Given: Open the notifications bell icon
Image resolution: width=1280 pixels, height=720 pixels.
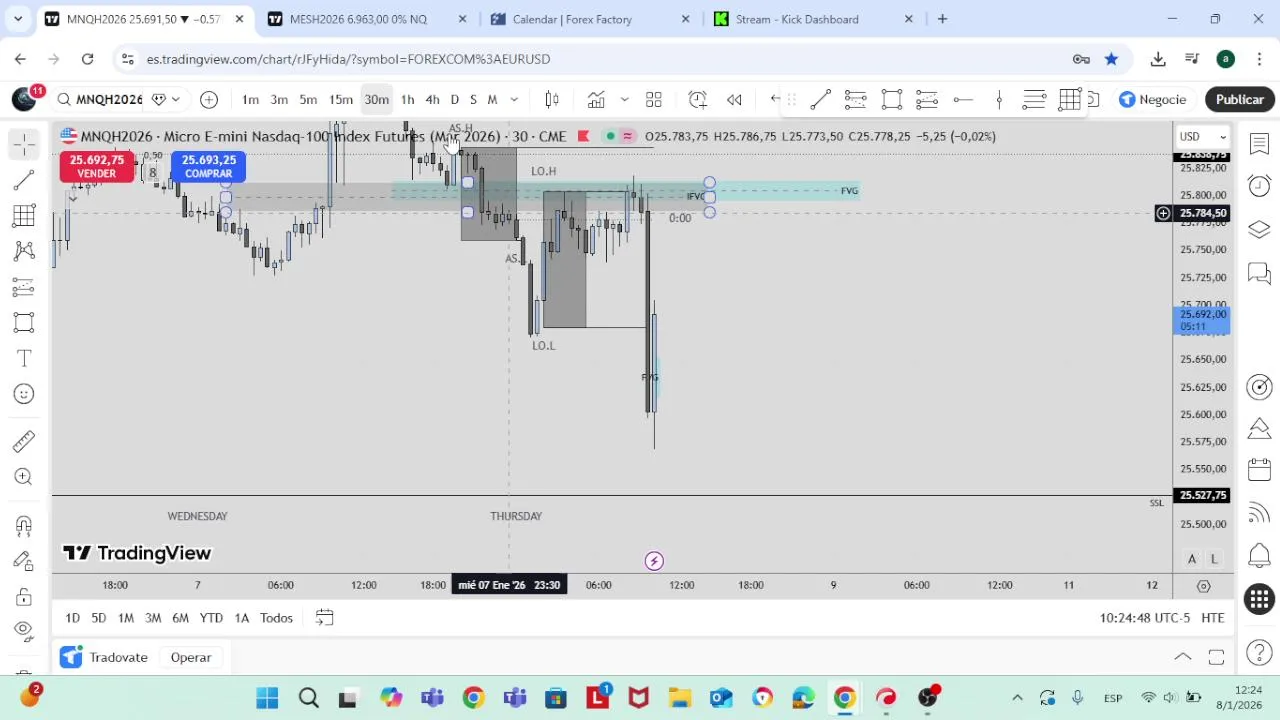Looking at the screenshot, I should [x=1259, y=555].
